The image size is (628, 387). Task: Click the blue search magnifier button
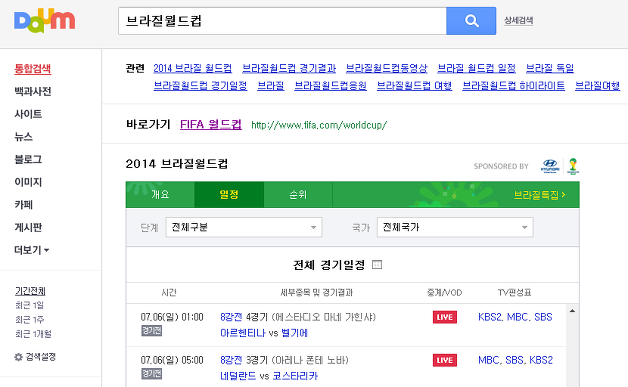(x=471, y=21)
